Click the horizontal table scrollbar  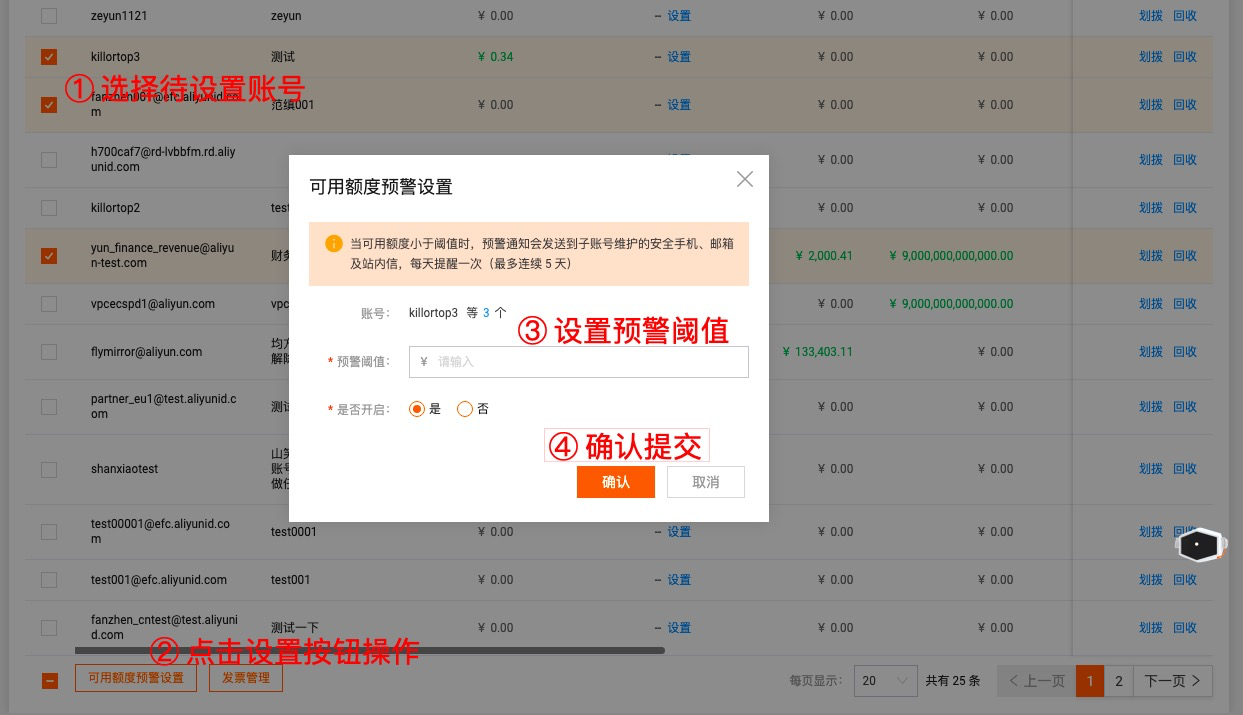(x=370, y=650)
